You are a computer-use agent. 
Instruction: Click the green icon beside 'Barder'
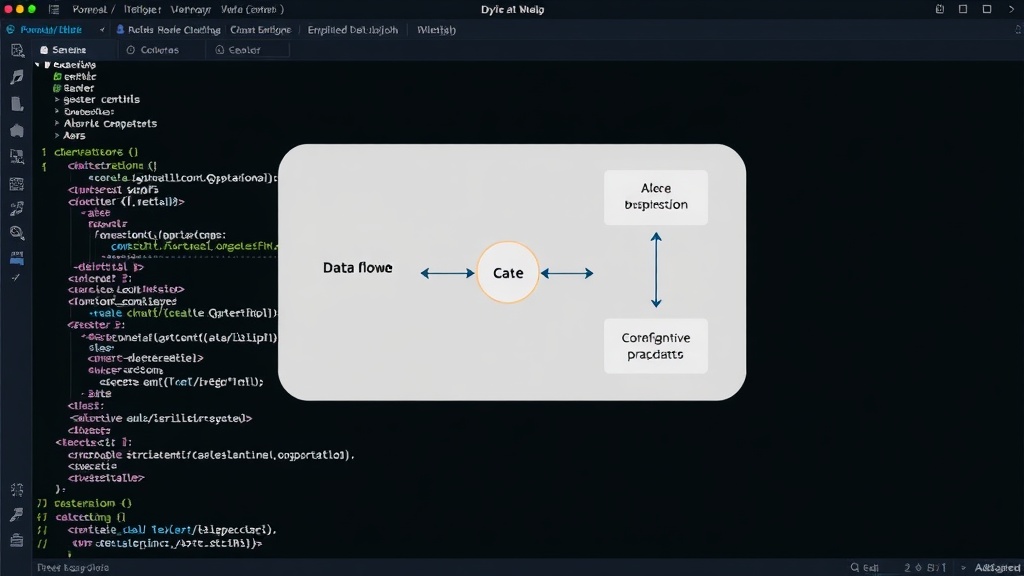pyautogui.click(x=57, y=88)
